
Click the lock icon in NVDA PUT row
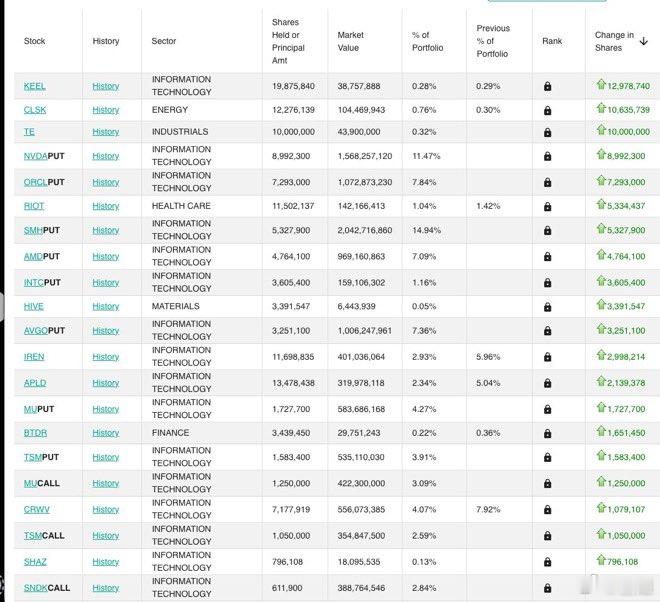[547, 156]
